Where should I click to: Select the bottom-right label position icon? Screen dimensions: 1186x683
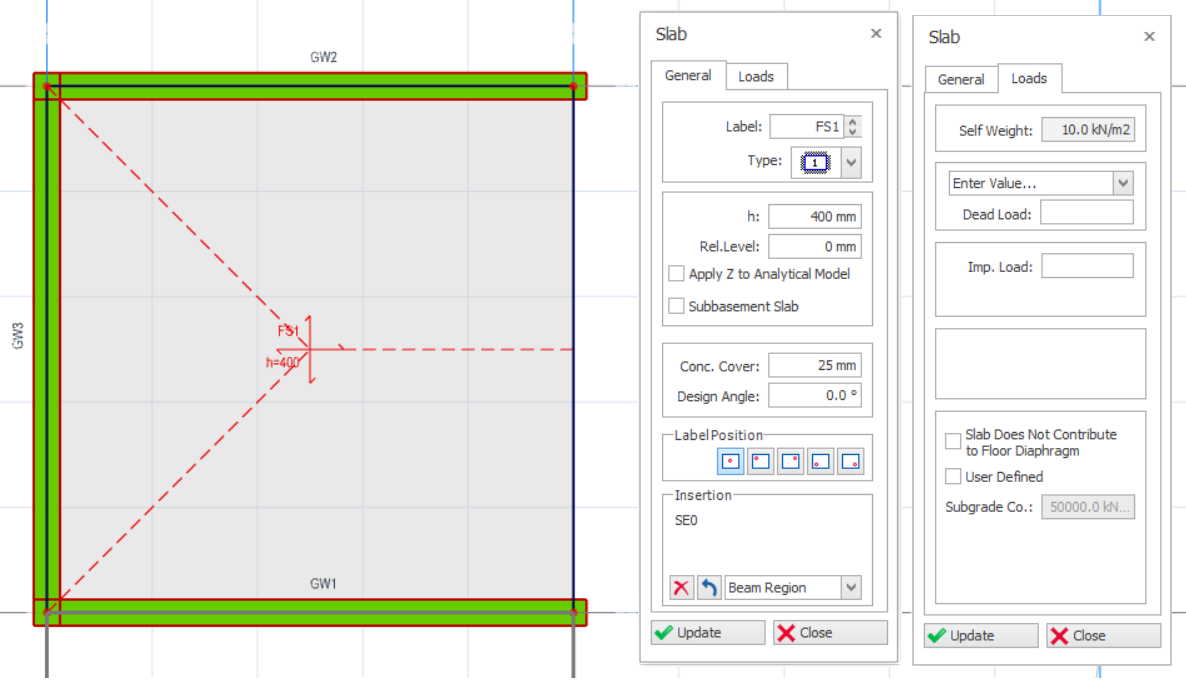(850, 462)
